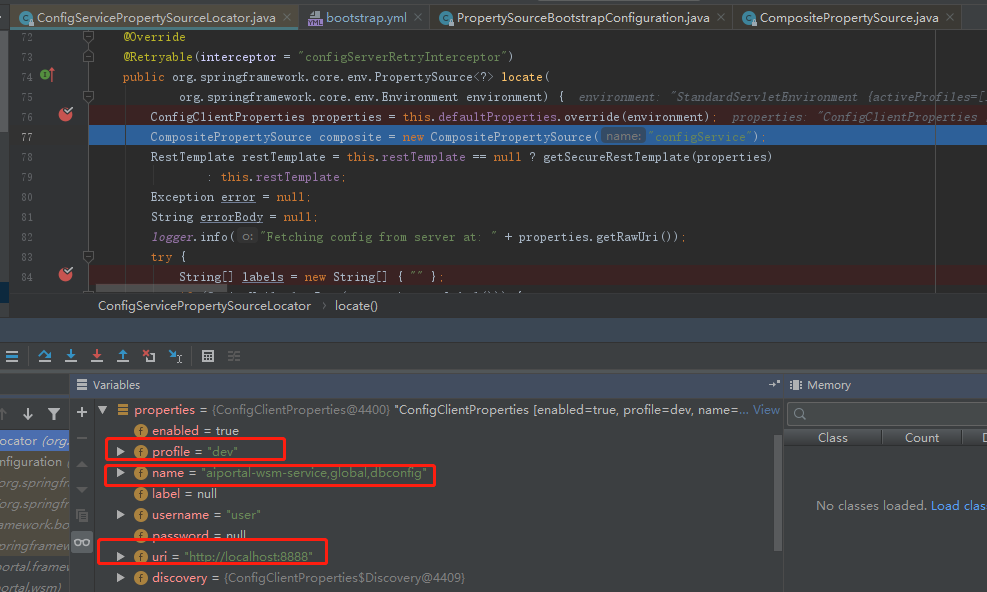Click locate() in the breadcrumb bar

coord(356,306)
